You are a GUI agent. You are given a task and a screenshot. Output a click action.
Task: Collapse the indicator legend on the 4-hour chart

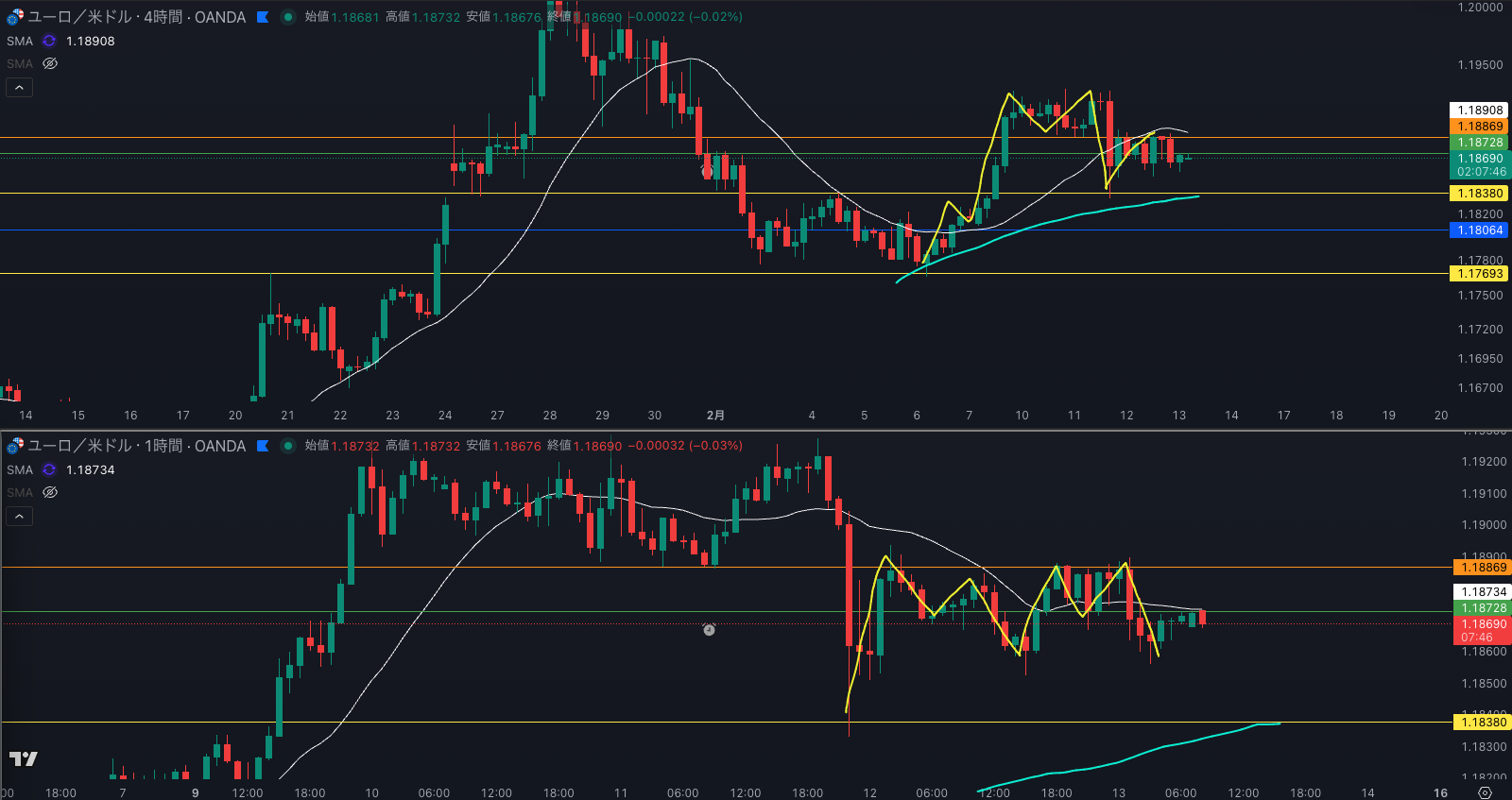click(20, 88)
